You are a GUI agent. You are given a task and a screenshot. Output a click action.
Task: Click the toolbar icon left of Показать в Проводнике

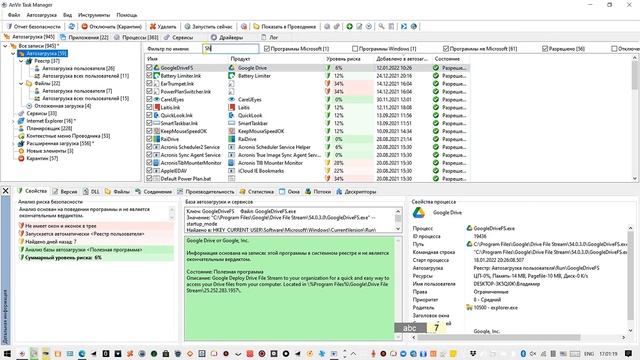pos(244,27)
